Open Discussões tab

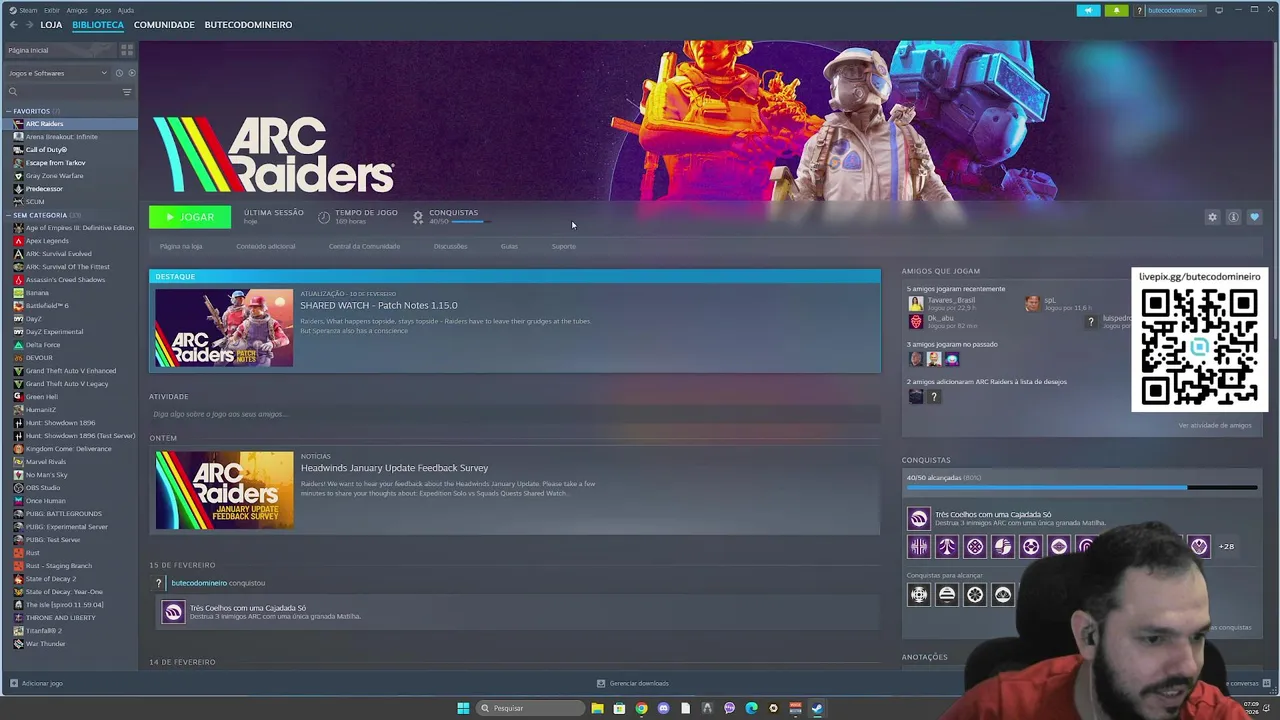(450, 246)
